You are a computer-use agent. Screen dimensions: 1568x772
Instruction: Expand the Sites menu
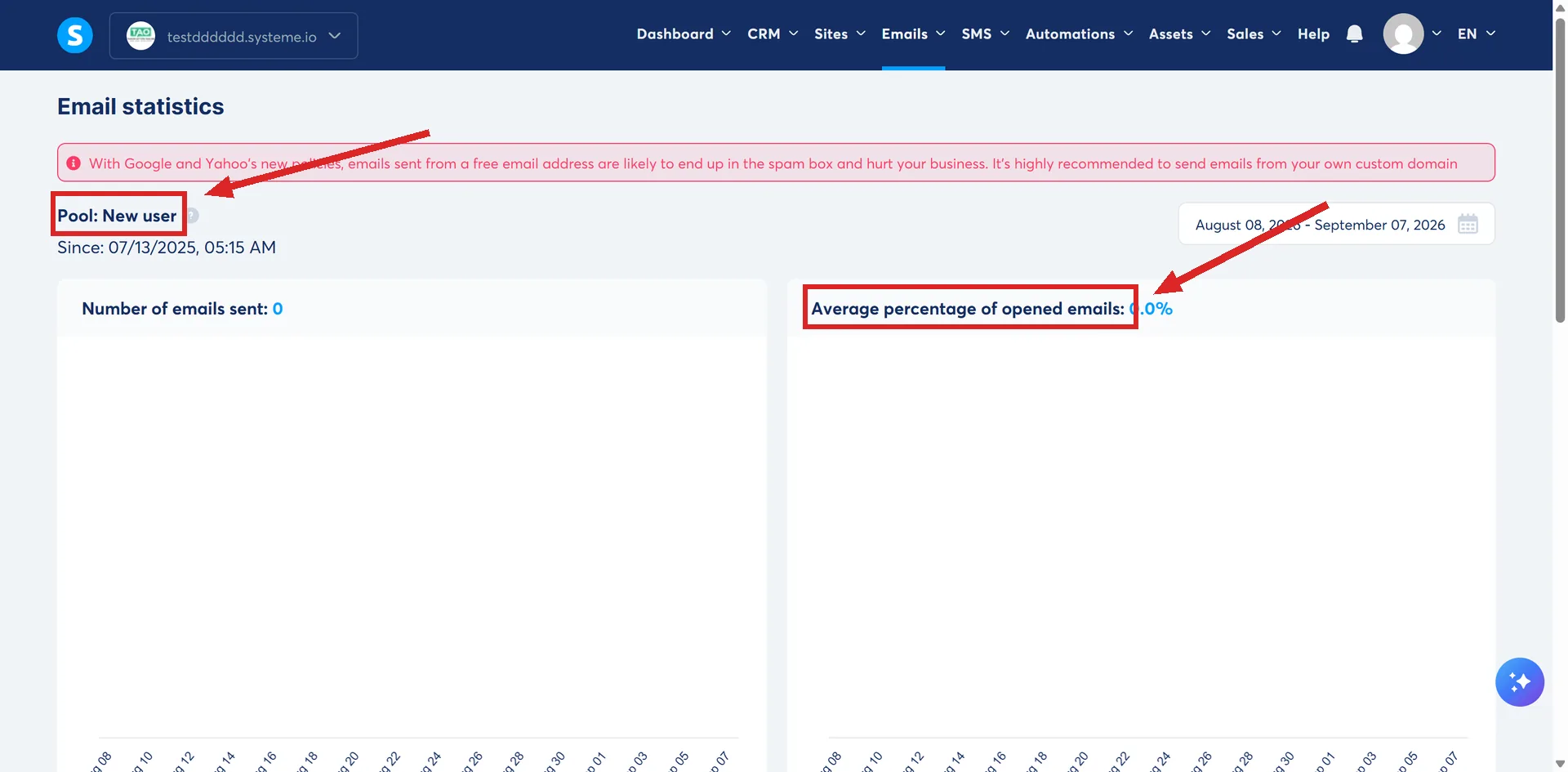coord(840,33)
